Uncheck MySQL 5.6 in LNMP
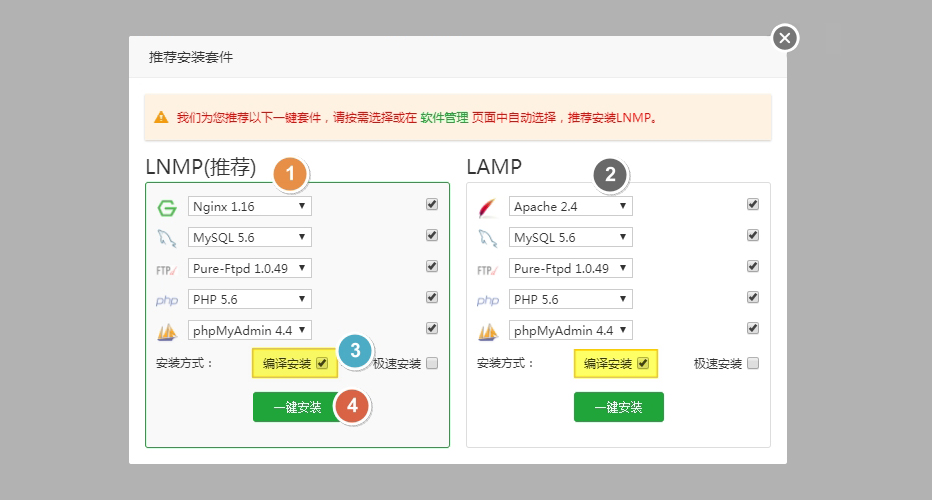The height and width of the screenshot is (500, 932). click(432, 235)
